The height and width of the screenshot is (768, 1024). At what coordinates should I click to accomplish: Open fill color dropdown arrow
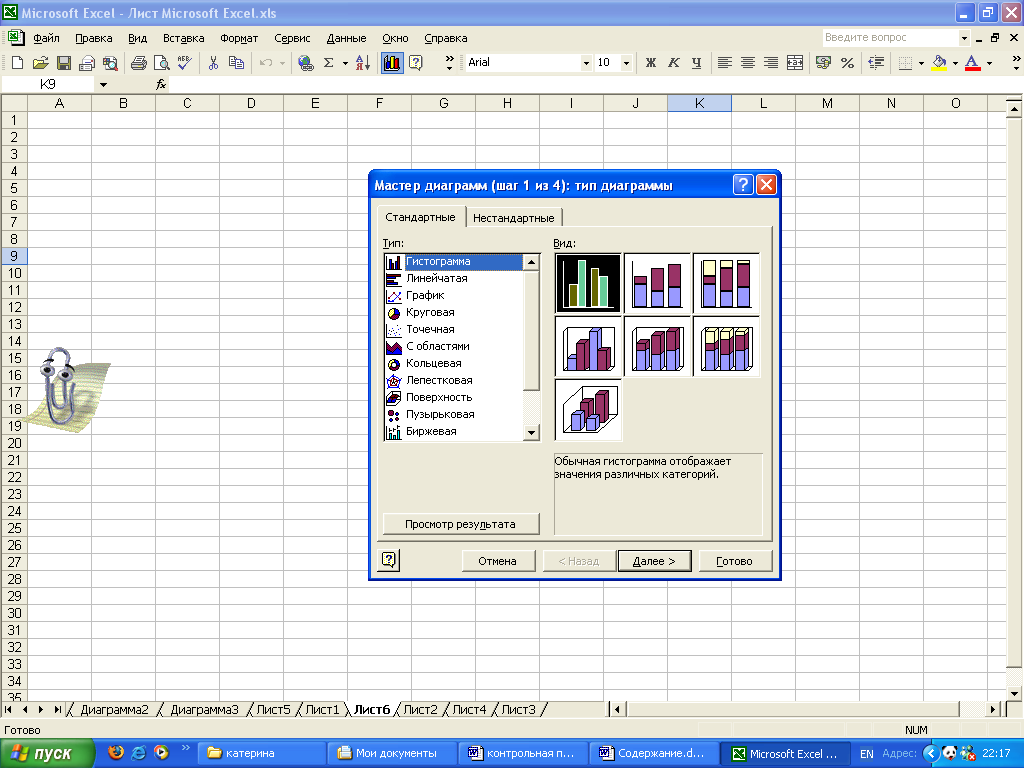(x=955, y=63)
